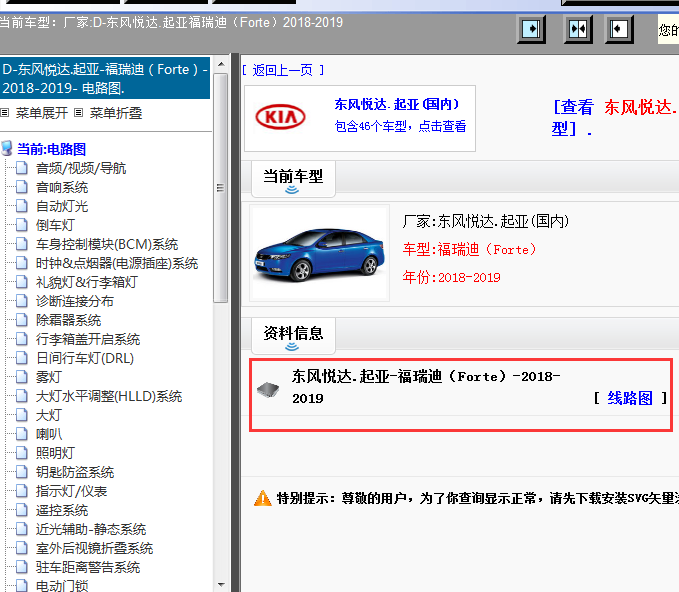Open 驻车距离警告系统 tree item
The height and width of the screenshot is (592, 679).
tap(88, 567)
